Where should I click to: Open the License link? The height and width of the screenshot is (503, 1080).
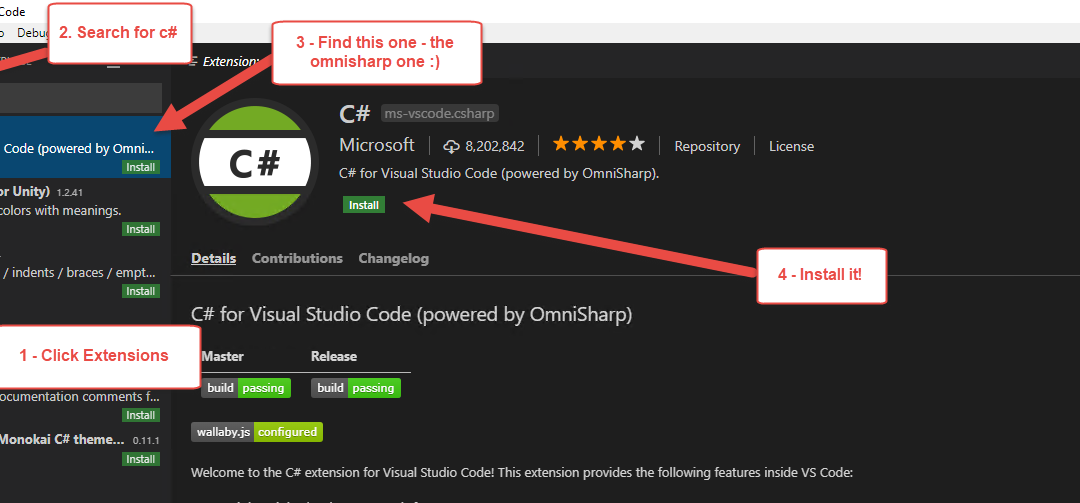pos(791,146)
